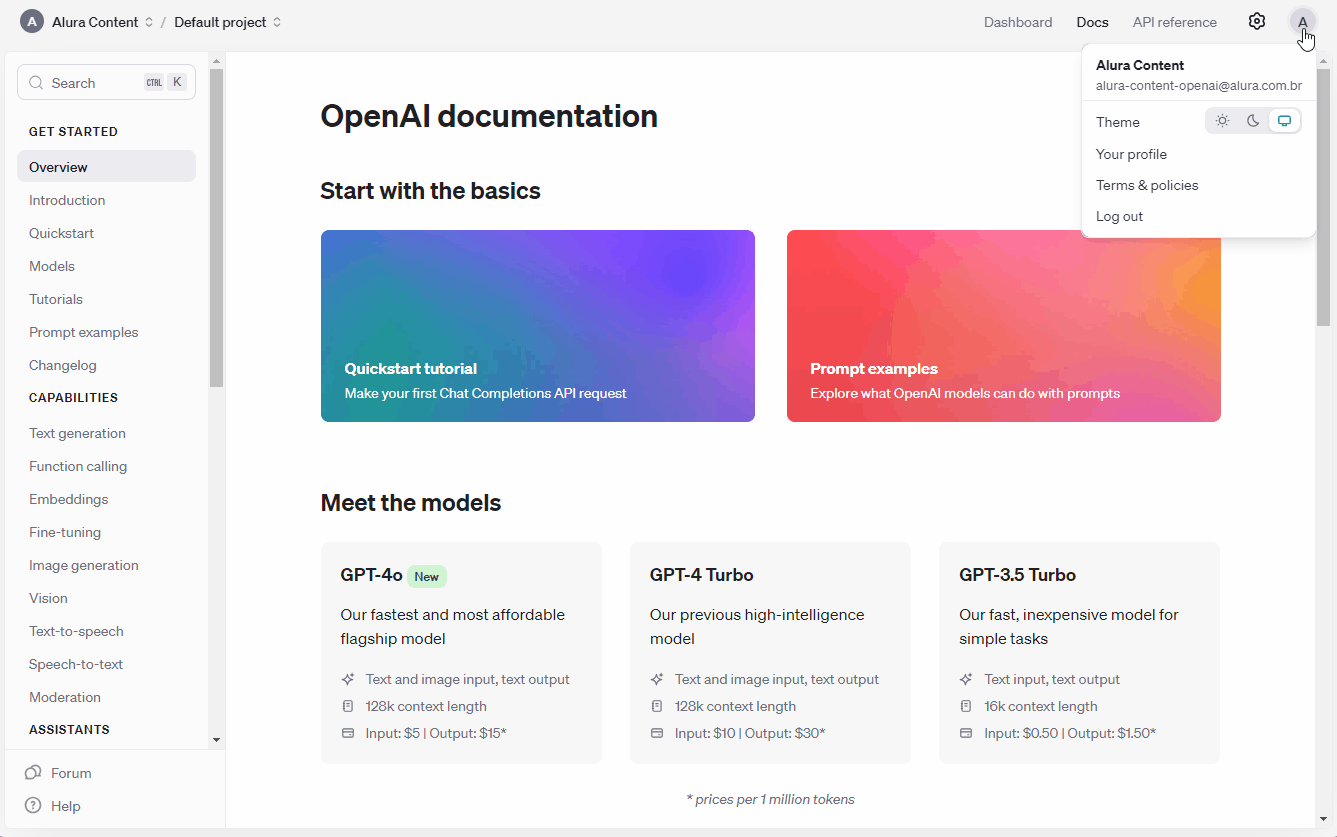Image resolution: width=1337 pixels, height=837 pixels.
Task: Open the GPT-4 Turbo model card title
Action: (x=701, y=575)
